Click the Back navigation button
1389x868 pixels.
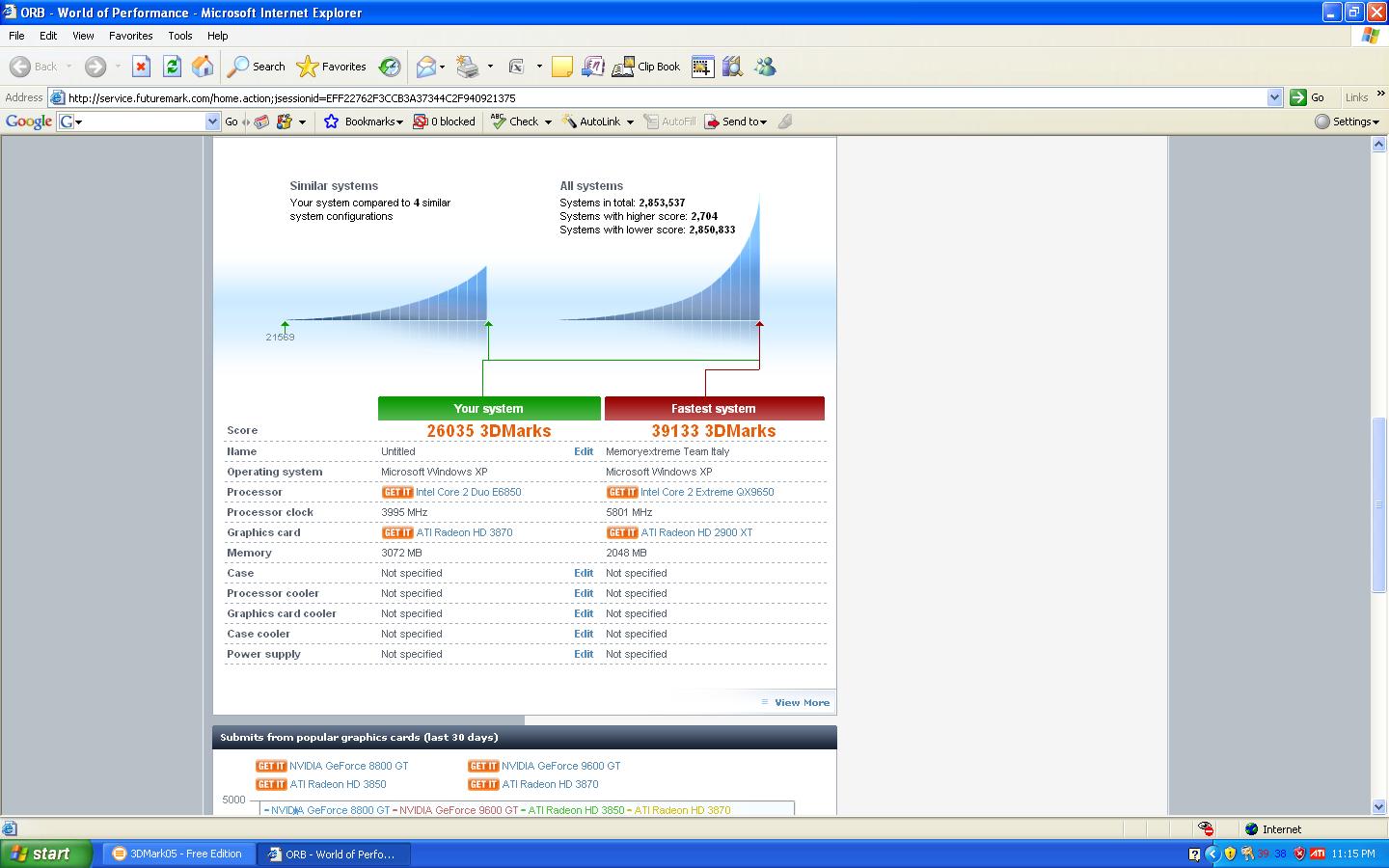(34, 67)
